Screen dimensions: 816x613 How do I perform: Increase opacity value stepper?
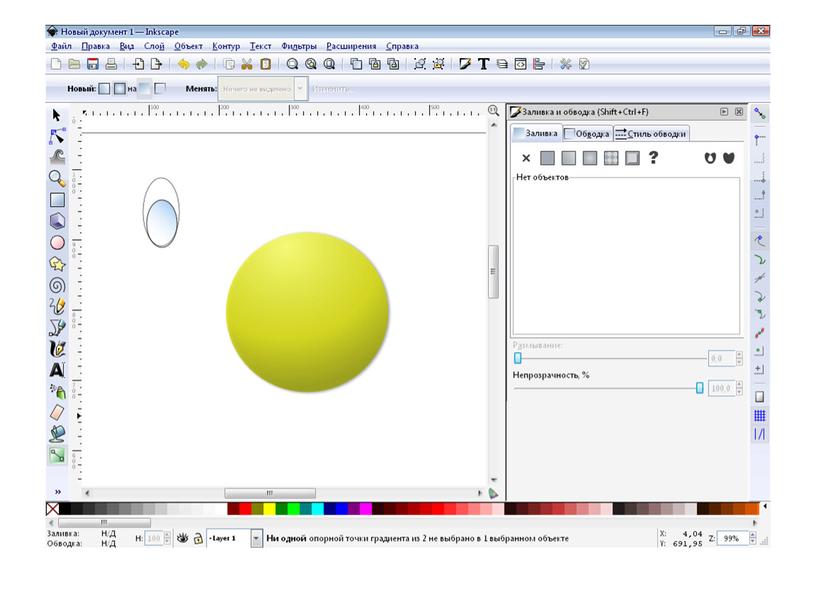[x=740, y=385]
